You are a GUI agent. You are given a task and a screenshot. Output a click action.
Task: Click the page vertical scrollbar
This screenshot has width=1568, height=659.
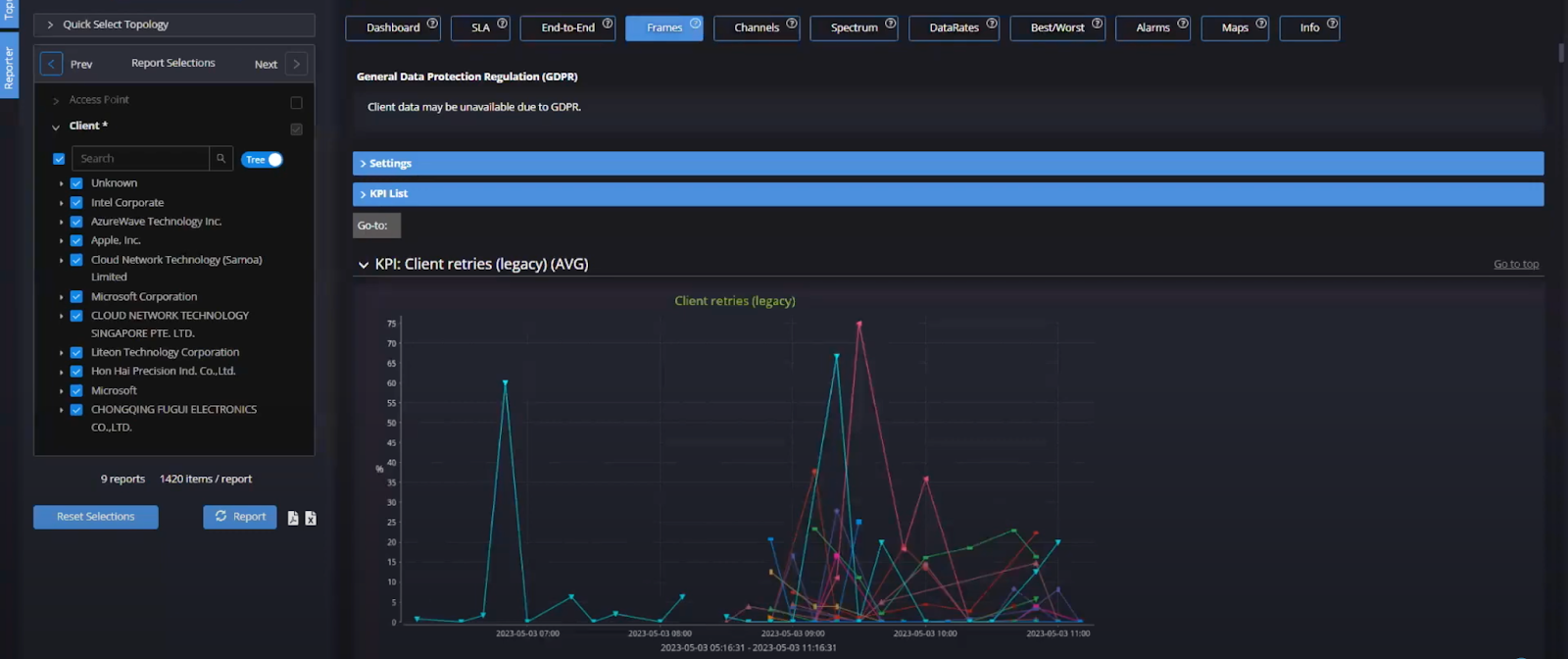[x=1561, y=53]
